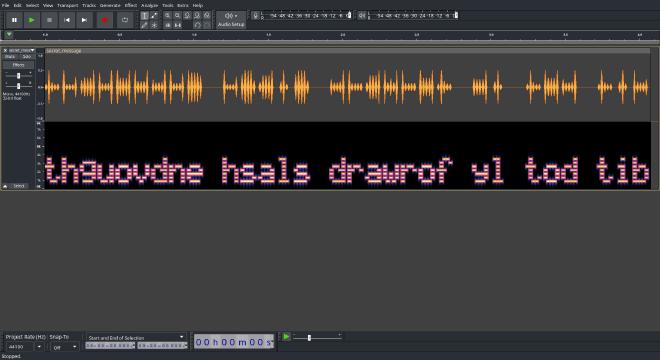
Task: Click the speaker playback meter icon
Action: 362,16
